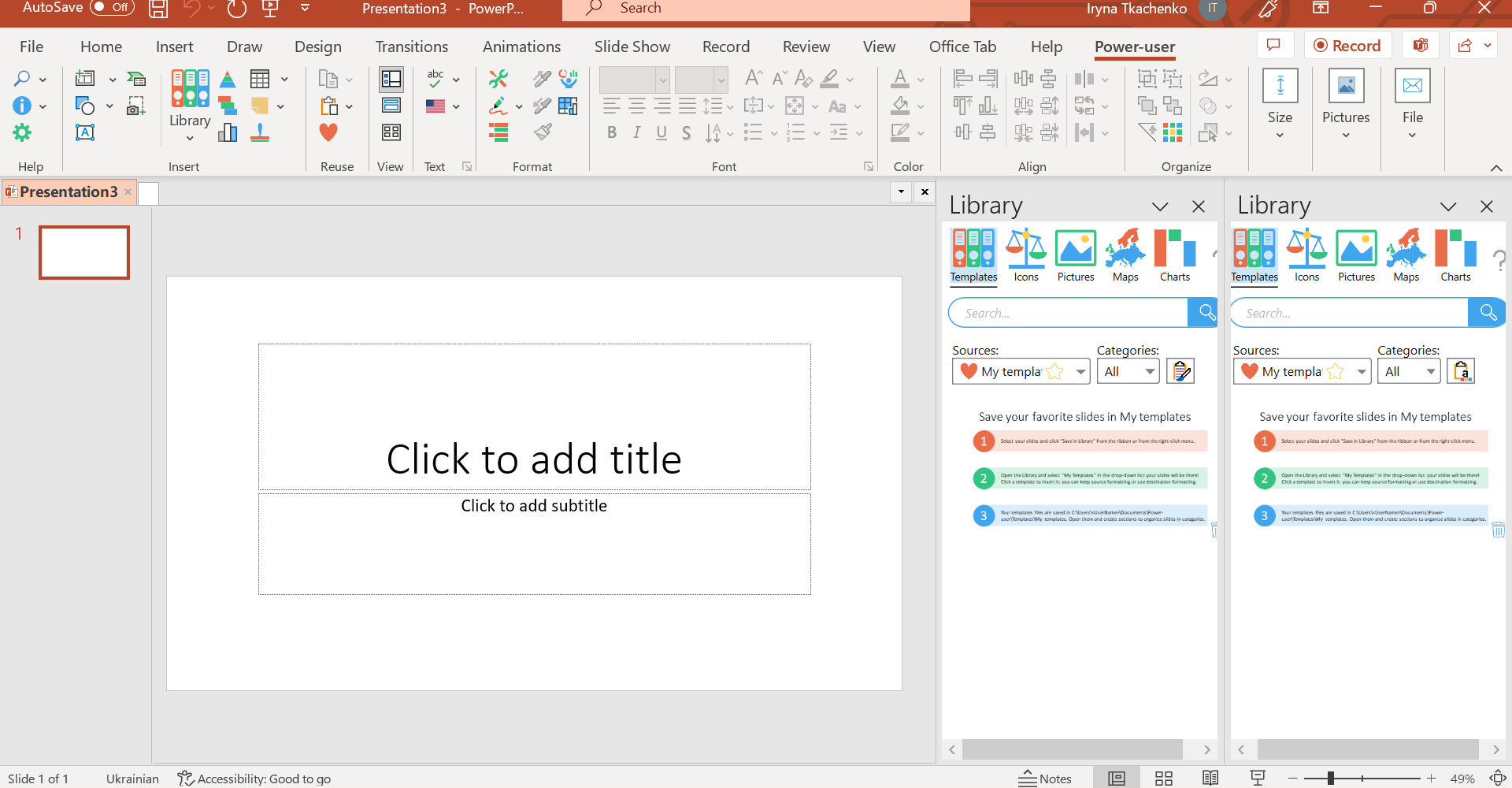1512x788 pixels.
Task: Open Sources dropdown in right Library pane
Action: click(x=1302, y=371)
